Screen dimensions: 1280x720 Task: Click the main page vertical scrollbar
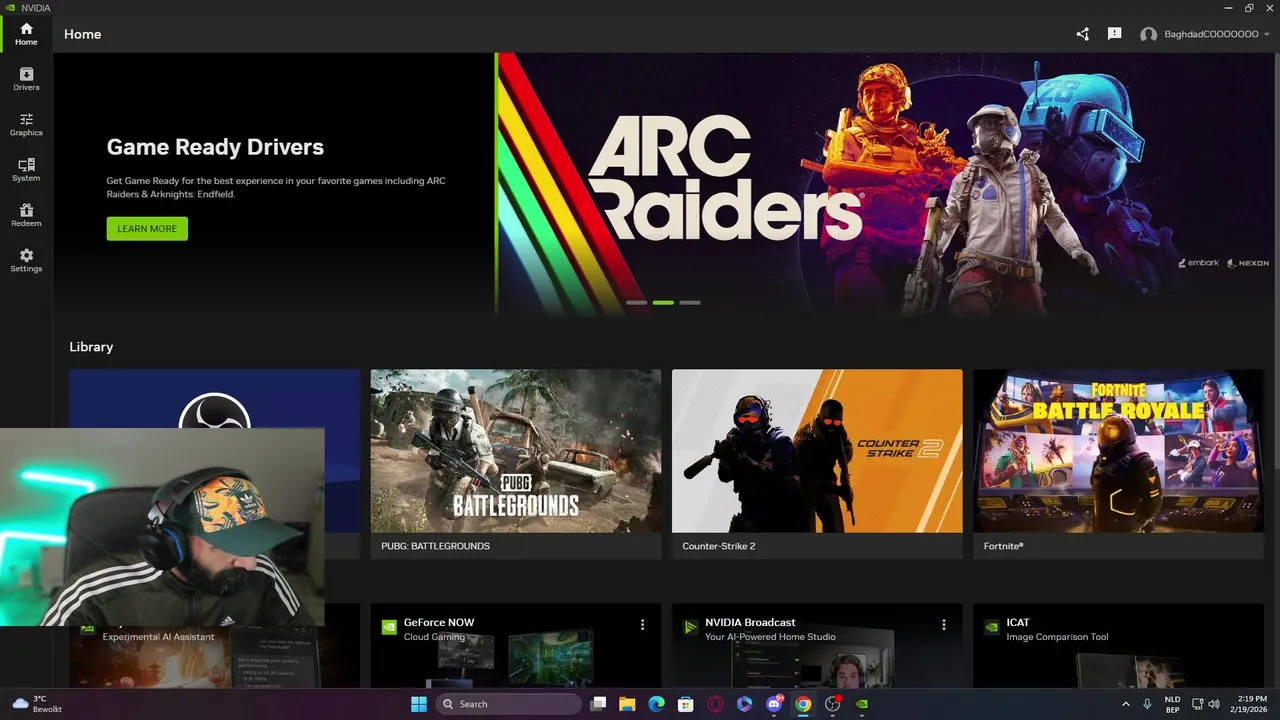point(1276,260)
